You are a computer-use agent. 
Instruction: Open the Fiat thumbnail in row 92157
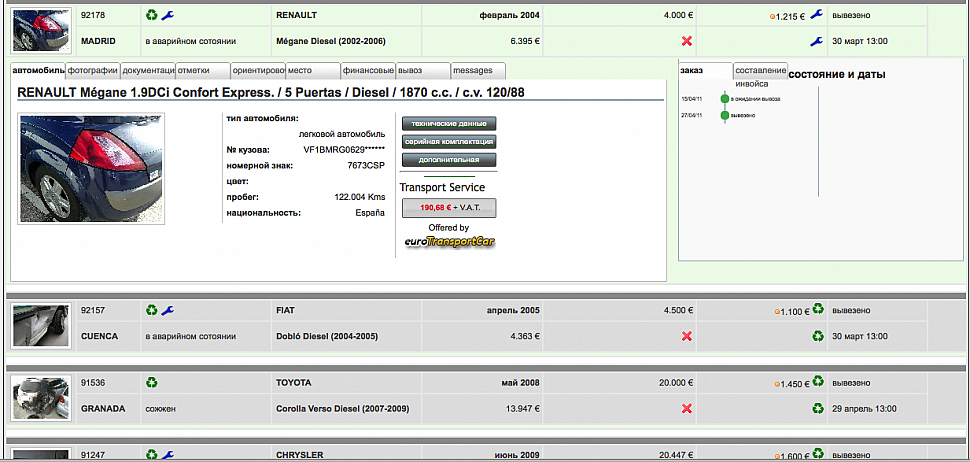click(41, 325)
